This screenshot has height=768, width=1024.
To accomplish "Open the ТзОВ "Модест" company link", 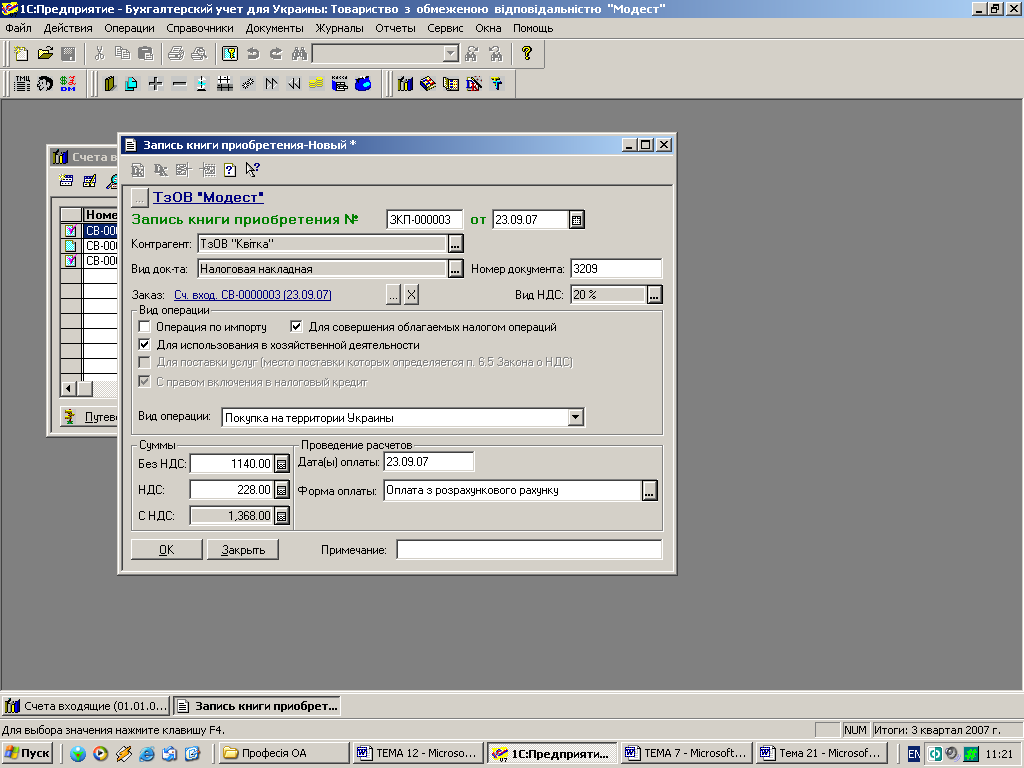I will coord(208,197).
